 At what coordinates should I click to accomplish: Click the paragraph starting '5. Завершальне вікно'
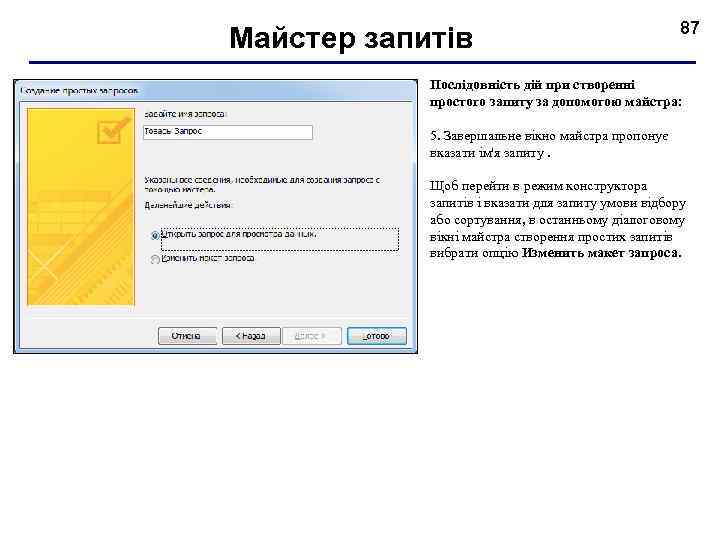click(549, 145)
